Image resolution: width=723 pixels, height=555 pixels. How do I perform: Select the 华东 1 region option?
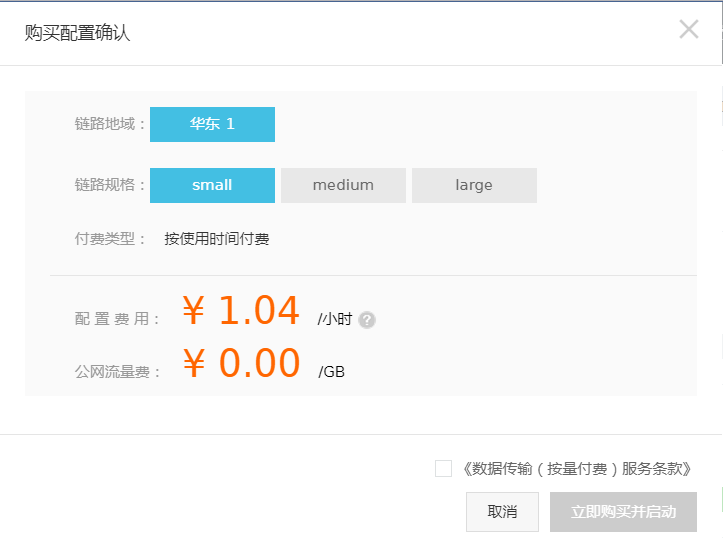[212, 124]
